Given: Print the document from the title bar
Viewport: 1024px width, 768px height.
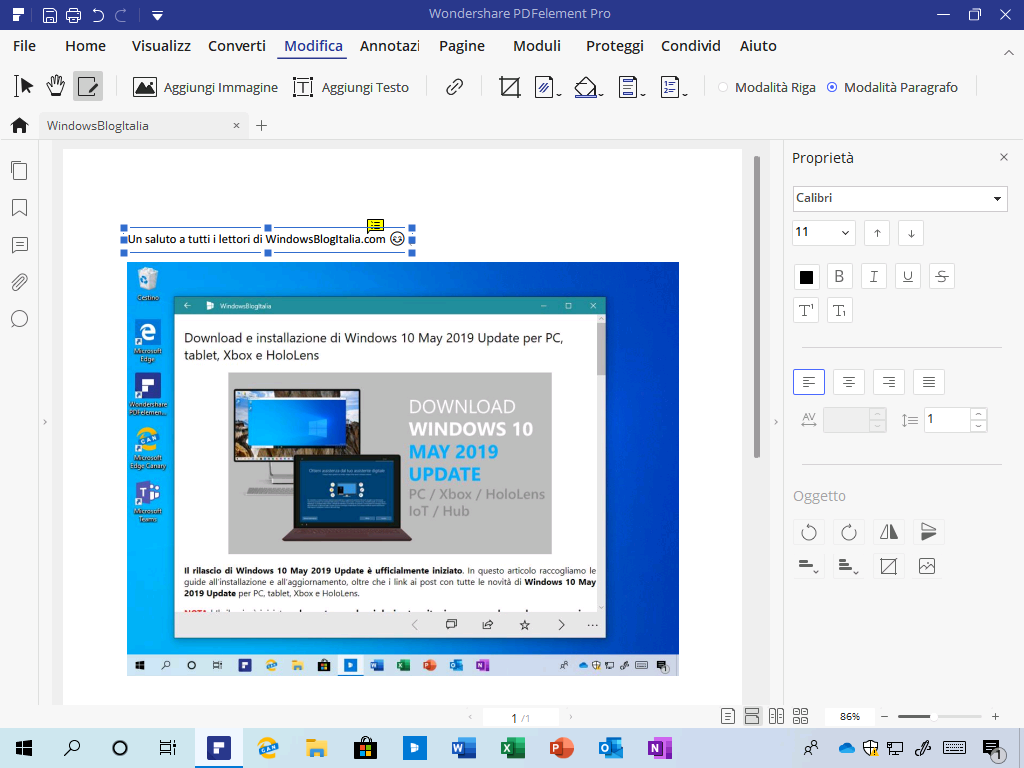Looking at the screenshot, I should (x=73, y=14).
